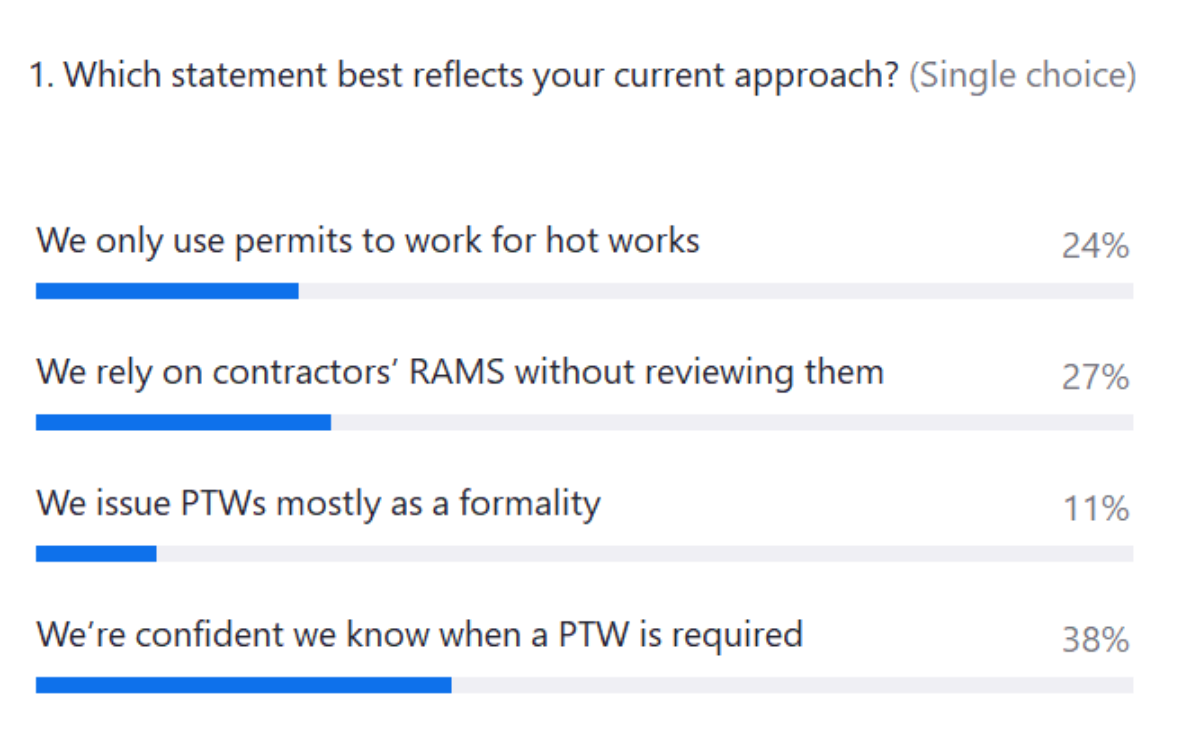Click blue filled part of hot works bar
This screenshot has width=1200, height=756.
click(167, 291)
